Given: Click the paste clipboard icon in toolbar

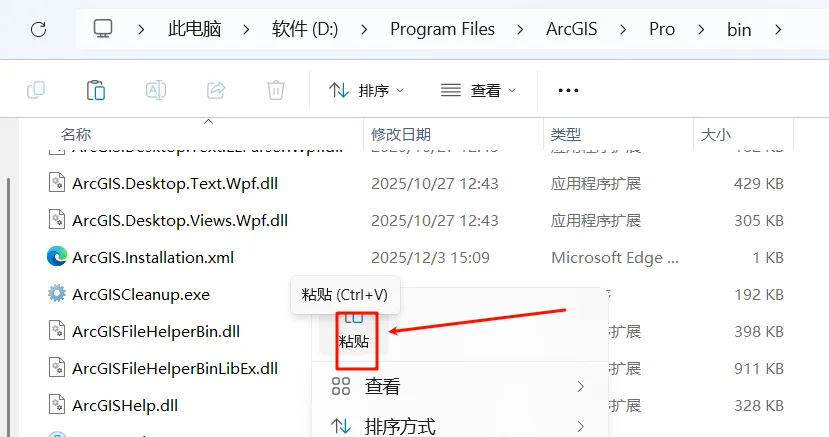Looking at the screenshot, I should [x=96, y=90].
